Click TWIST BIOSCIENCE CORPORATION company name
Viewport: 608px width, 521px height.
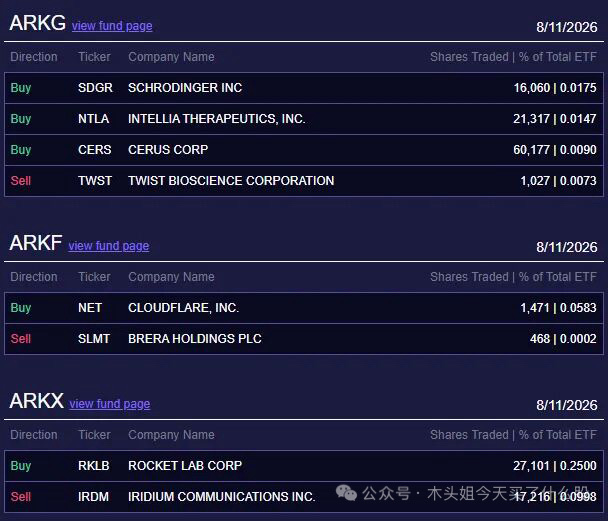[231, 181]
